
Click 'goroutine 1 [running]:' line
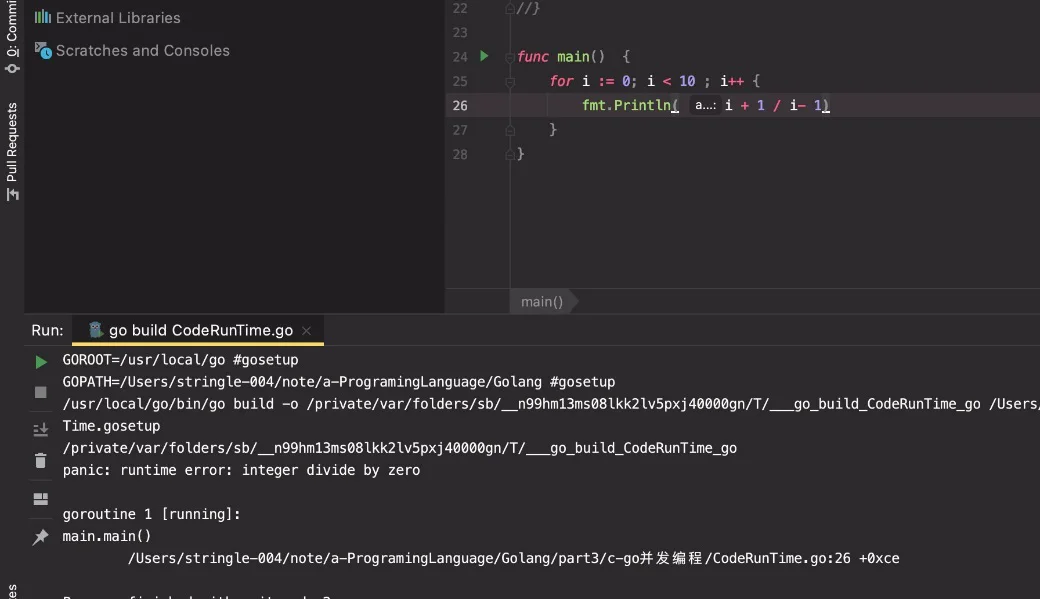pos(151,514)
